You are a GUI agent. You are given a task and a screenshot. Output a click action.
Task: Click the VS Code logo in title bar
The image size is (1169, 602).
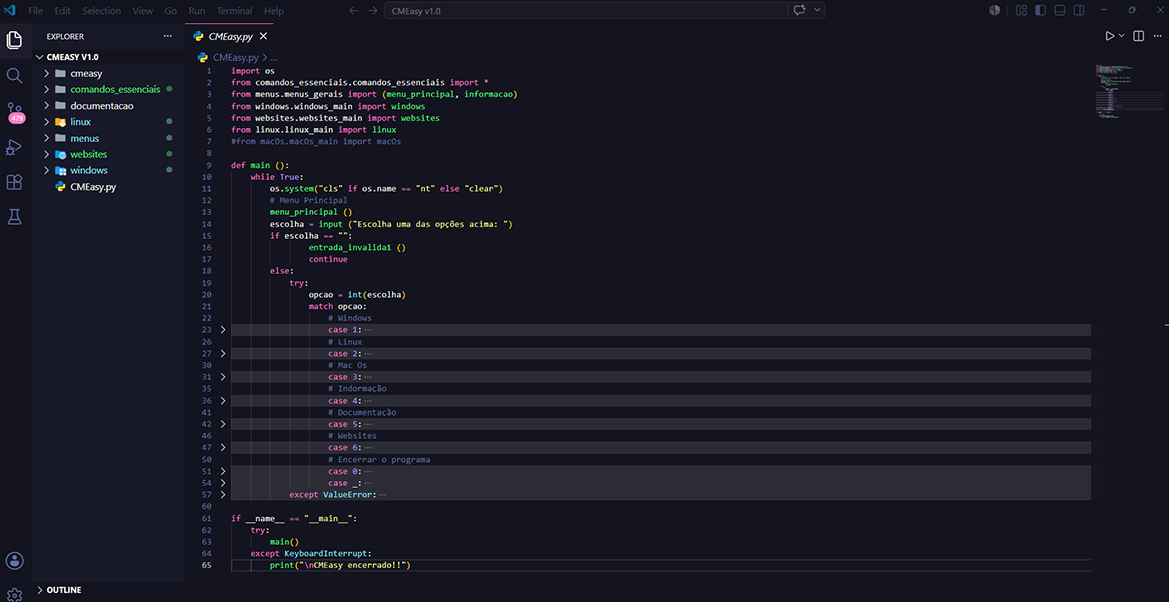10,11
